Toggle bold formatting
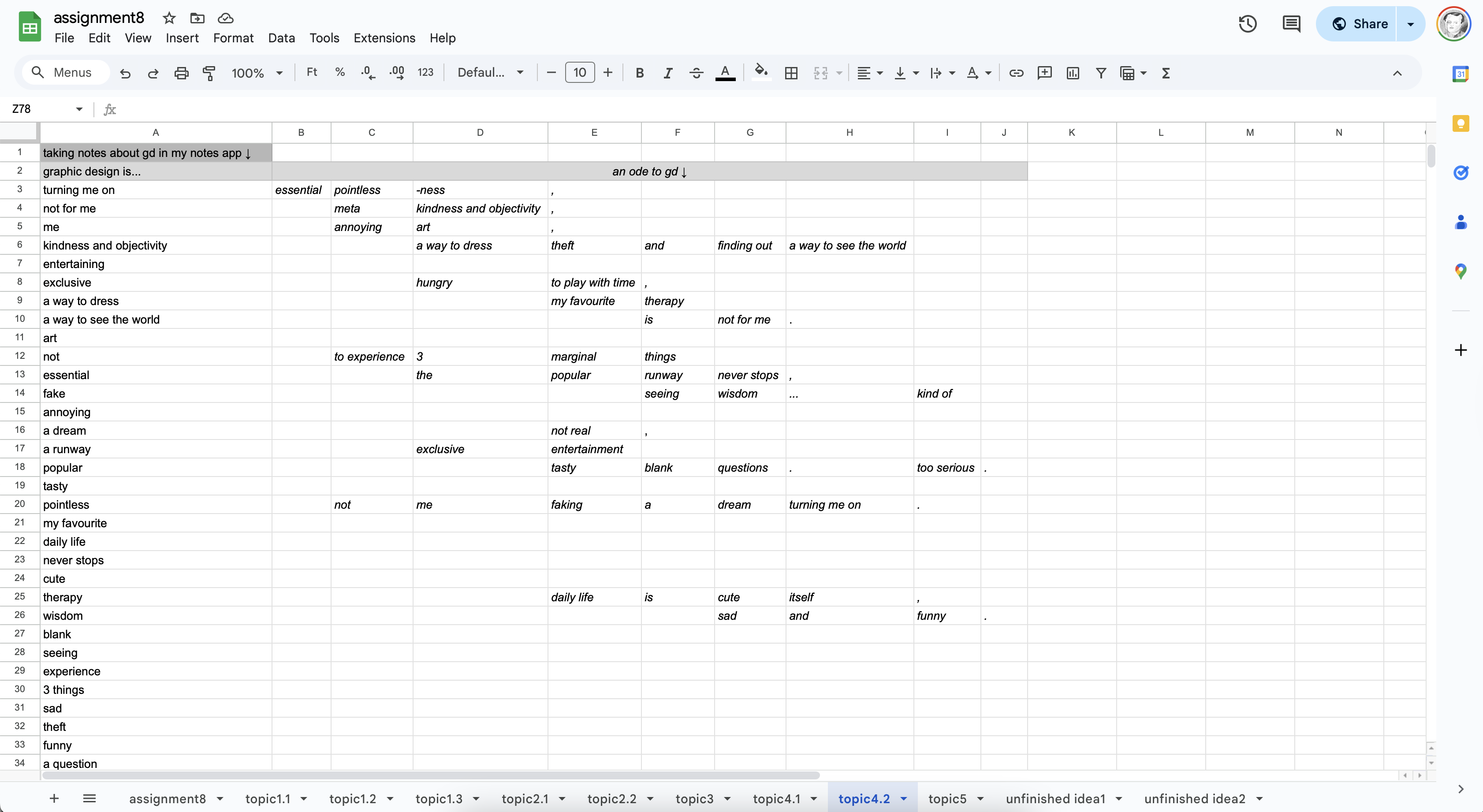This screenshot has width=1483, height=812. [640, 73]
